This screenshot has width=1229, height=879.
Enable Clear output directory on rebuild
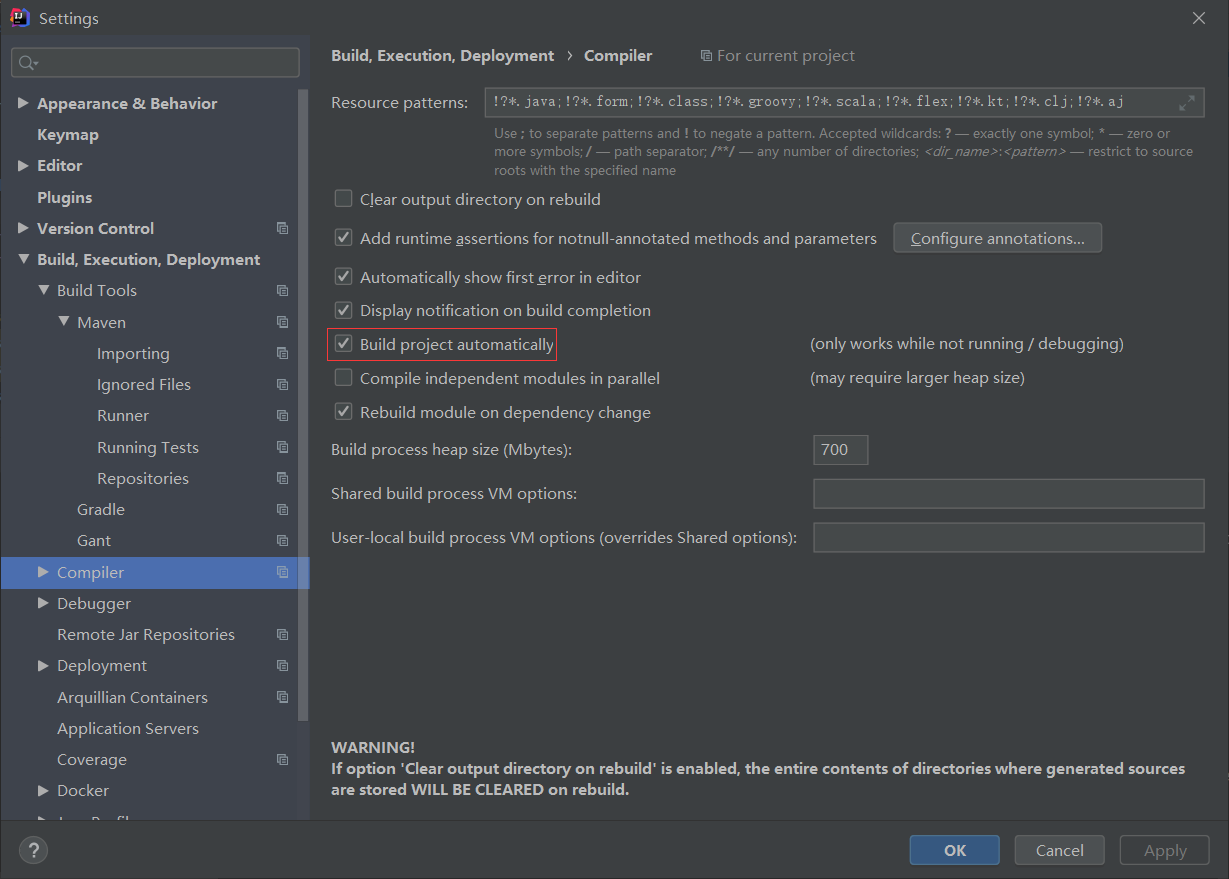[x=343, y=199]
